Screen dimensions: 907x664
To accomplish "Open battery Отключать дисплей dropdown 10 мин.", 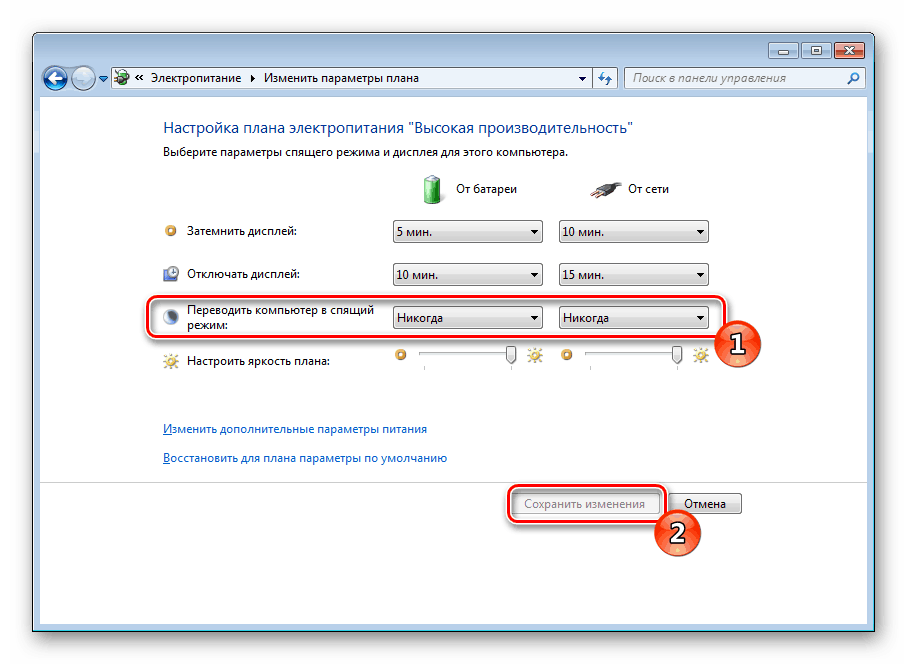I will pos(467,275).
